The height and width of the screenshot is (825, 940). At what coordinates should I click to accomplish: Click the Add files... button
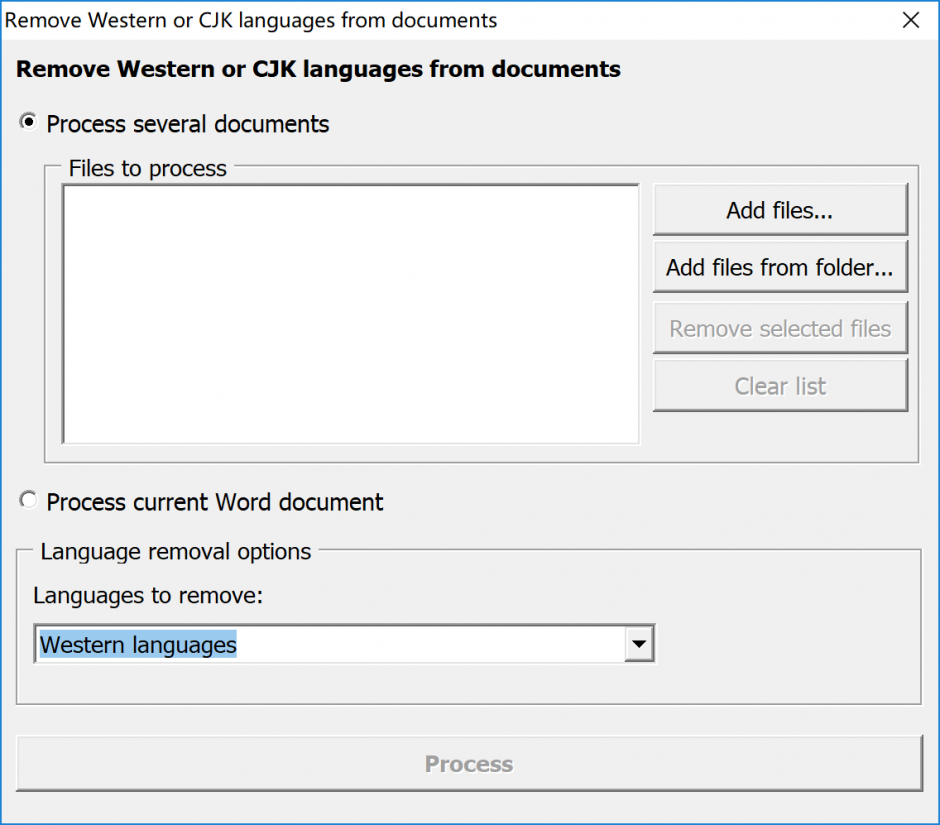point(780,210)
